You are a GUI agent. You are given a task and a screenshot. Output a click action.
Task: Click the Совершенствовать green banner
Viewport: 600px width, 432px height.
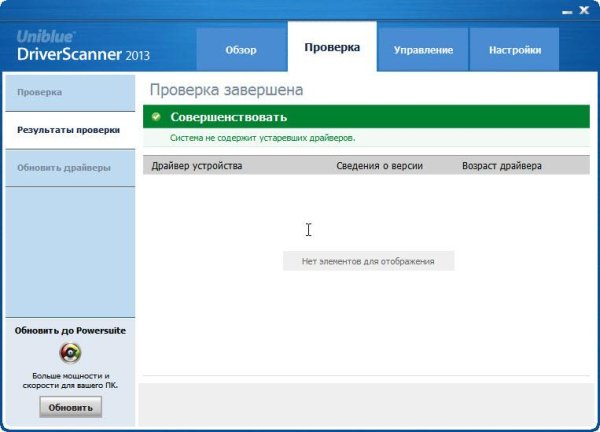(x=366, y=117)
